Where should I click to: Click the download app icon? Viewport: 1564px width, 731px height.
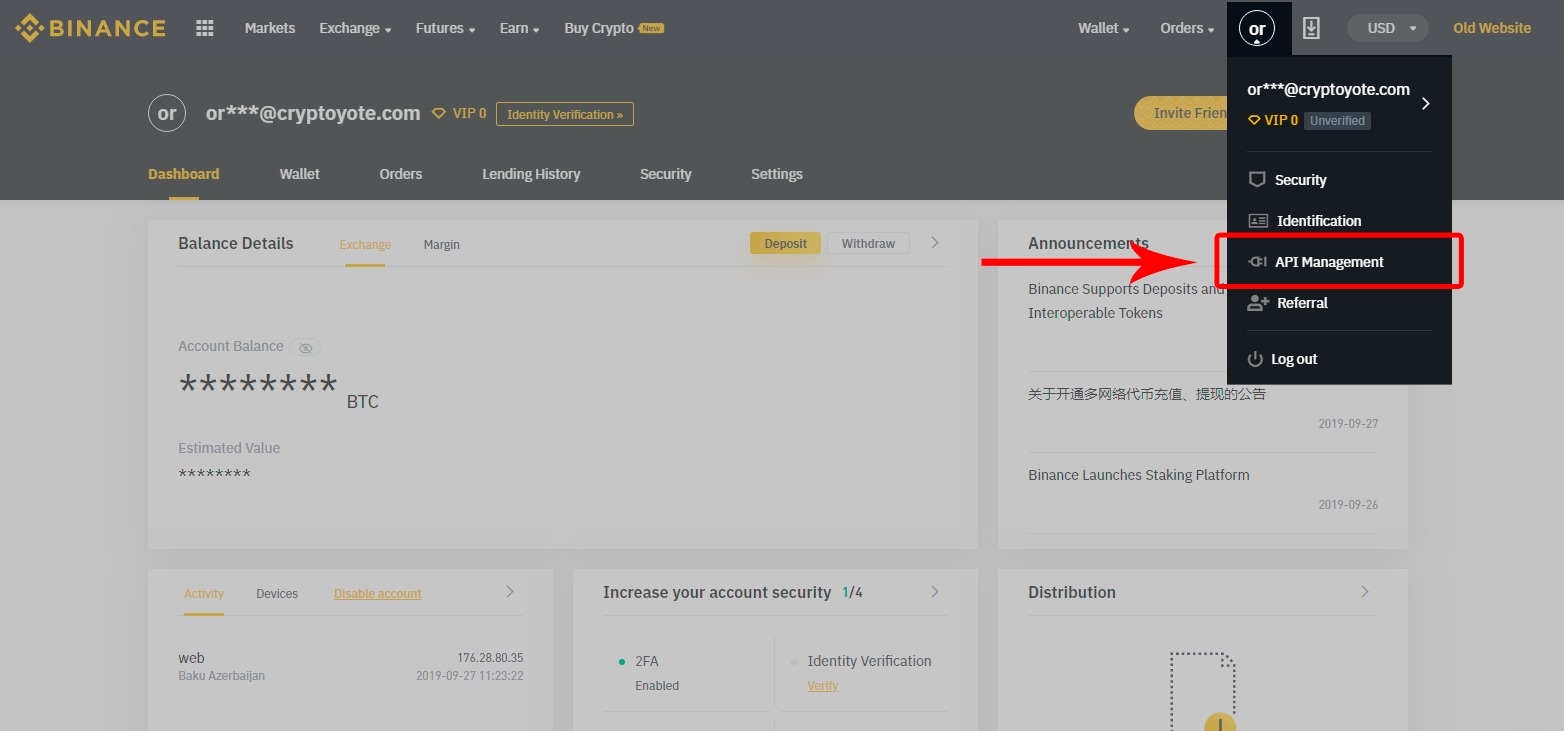(x=1311, y=28)
